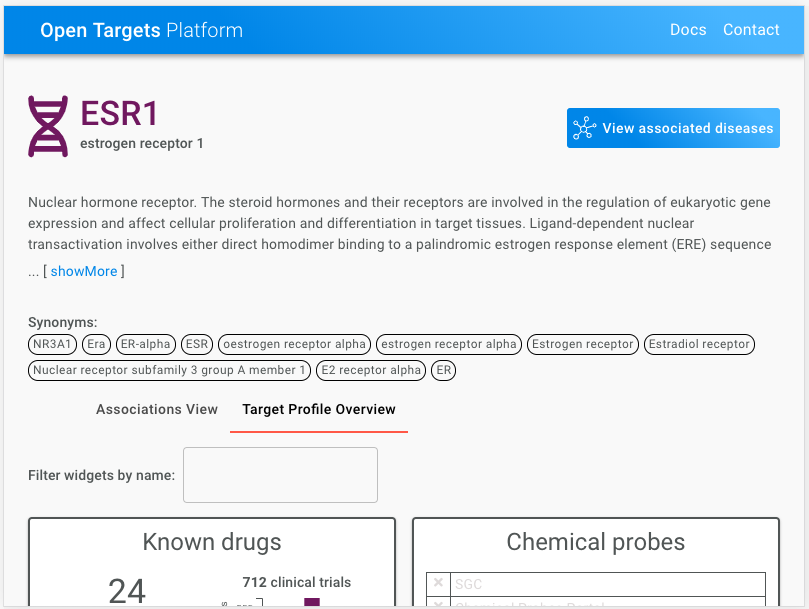Screen dimensions: 809x609
Task: Click the SGC text field in Chemical probes
Action: pyautogui.click(x=610, y=582)
